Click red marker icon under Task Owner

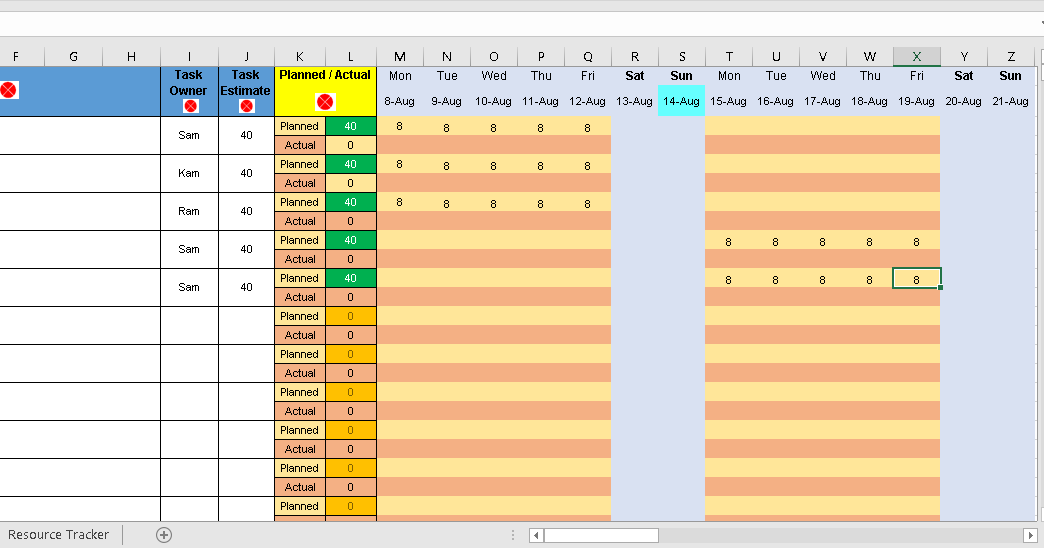(x=190, y=106)
